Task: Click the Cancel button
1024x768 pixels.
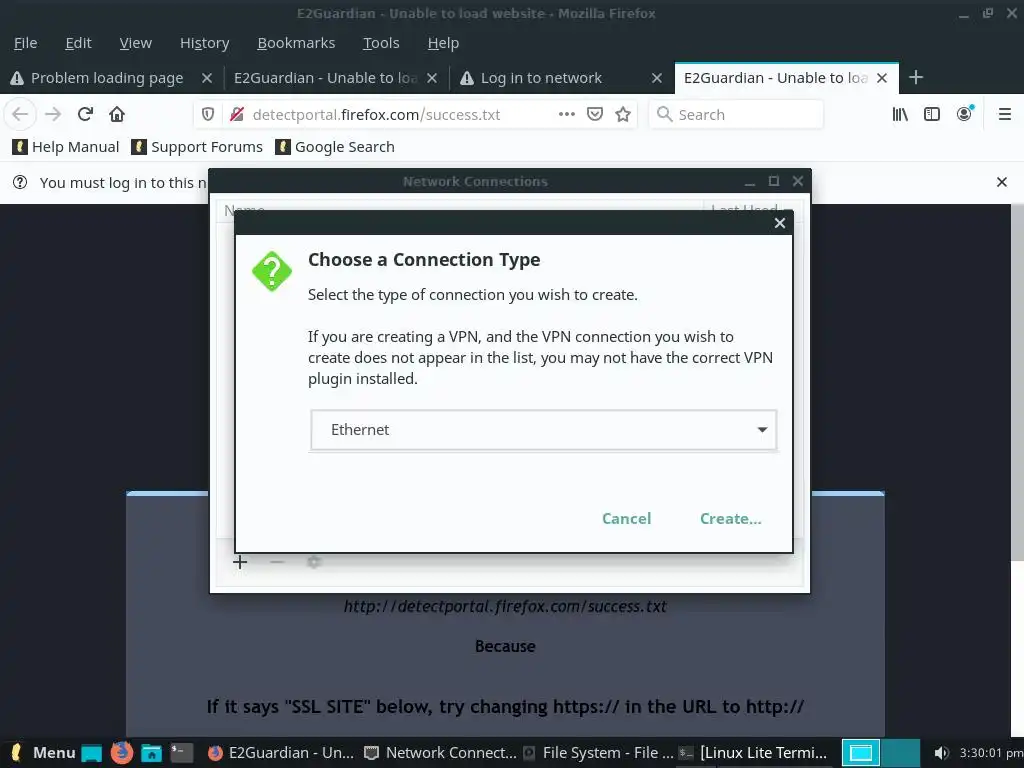Action: click(x=626, y=519)
